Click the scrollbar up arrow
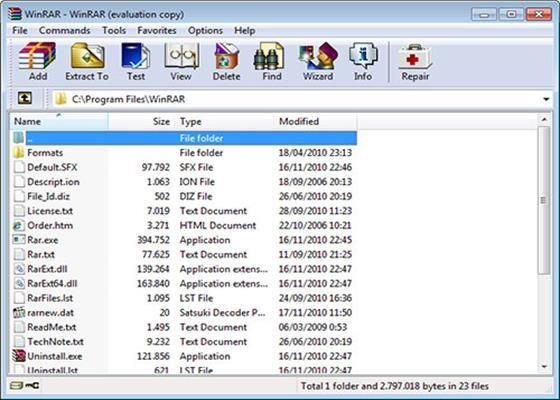560x400 pixels. click(x=544, y=120)
